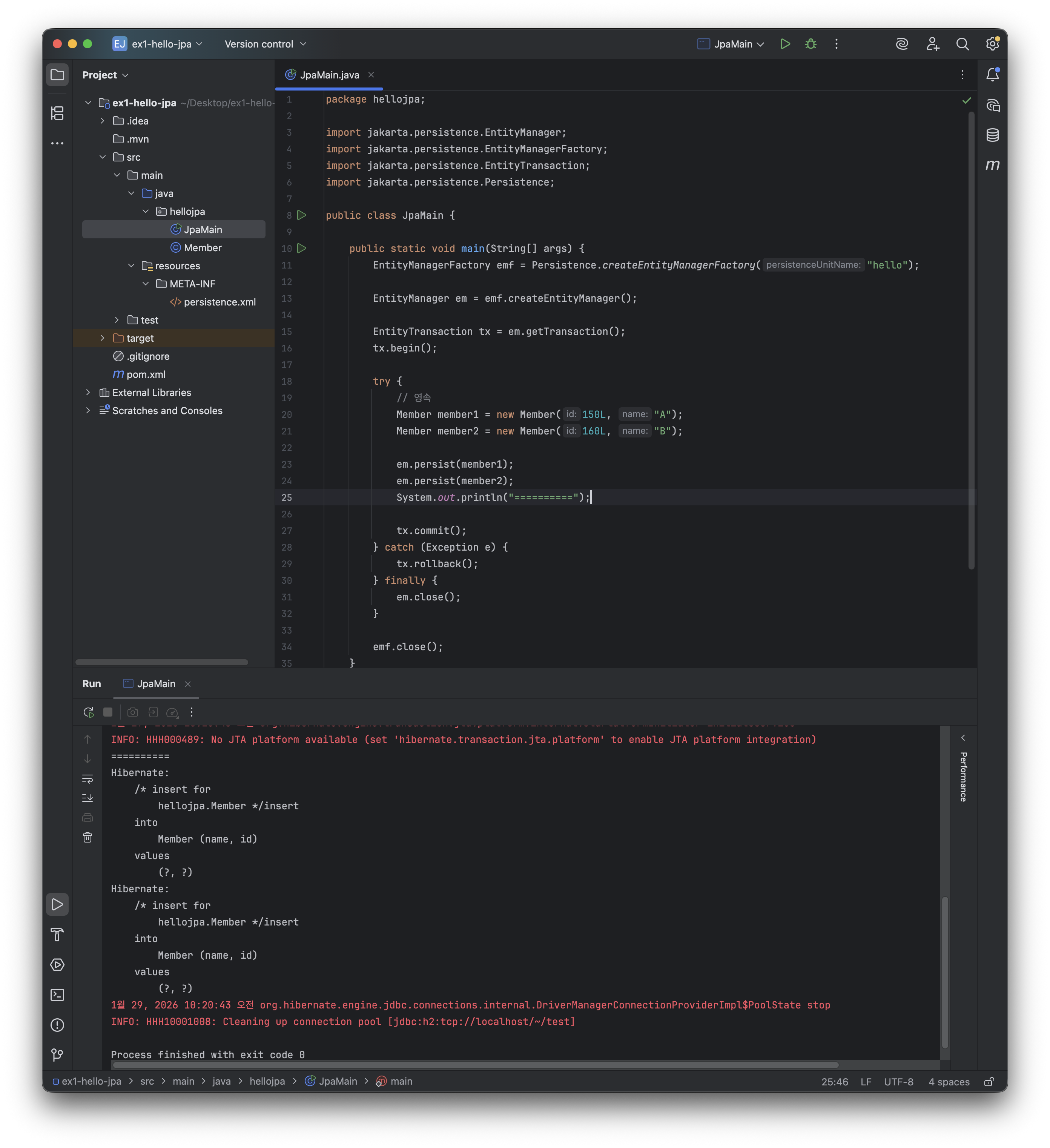This screenshot has width=1050, height=1148.
Task: Click the Rerun JpaMain icon in console
Action: pyautogui.click(x=88, y=712)
